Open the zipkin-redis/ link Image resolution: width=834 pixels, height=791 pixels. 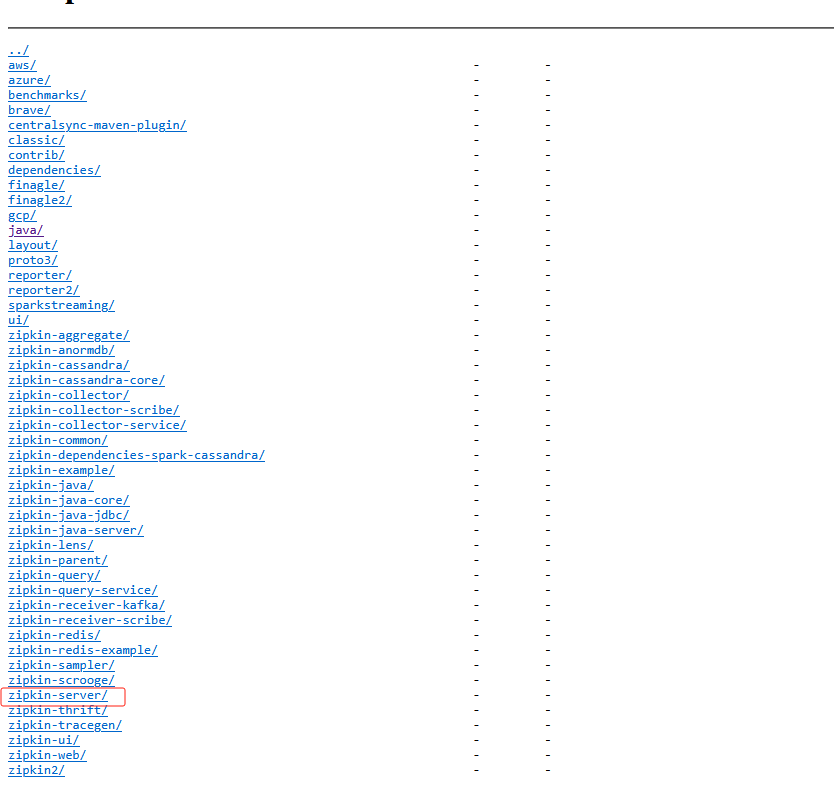(54, 635)
